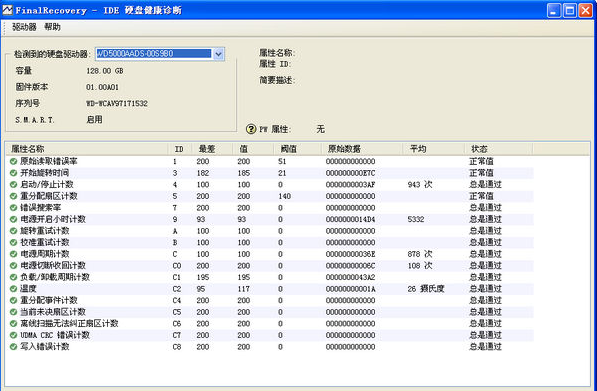Sort by the 属性名称 column header
597x391 pixels.
tap(86, 149)
